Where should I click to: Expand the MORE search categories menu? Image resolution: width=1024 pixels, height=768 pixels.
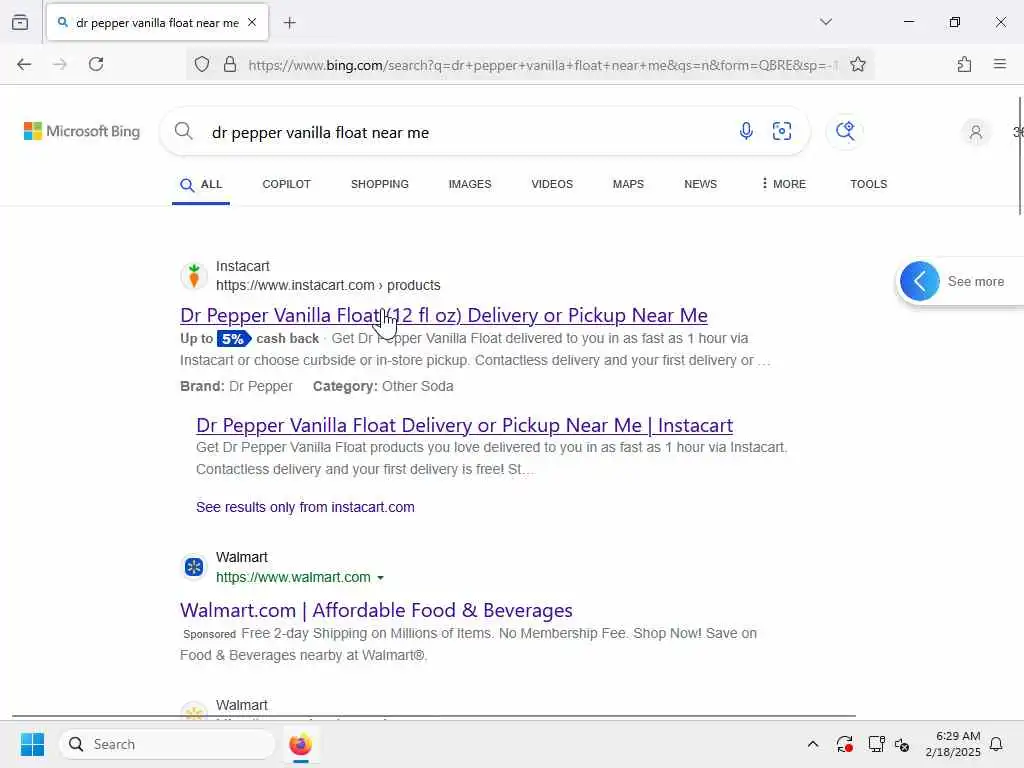(x=784, y=184)
